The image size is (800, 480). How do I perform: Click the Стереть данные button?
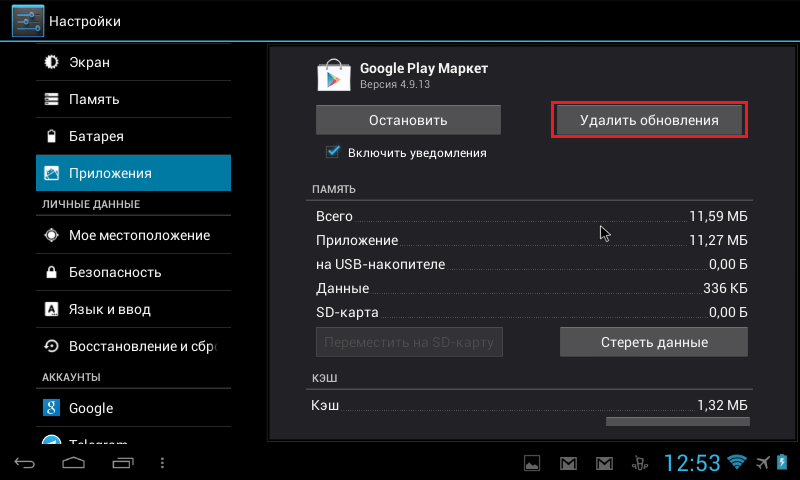(654, 342)
